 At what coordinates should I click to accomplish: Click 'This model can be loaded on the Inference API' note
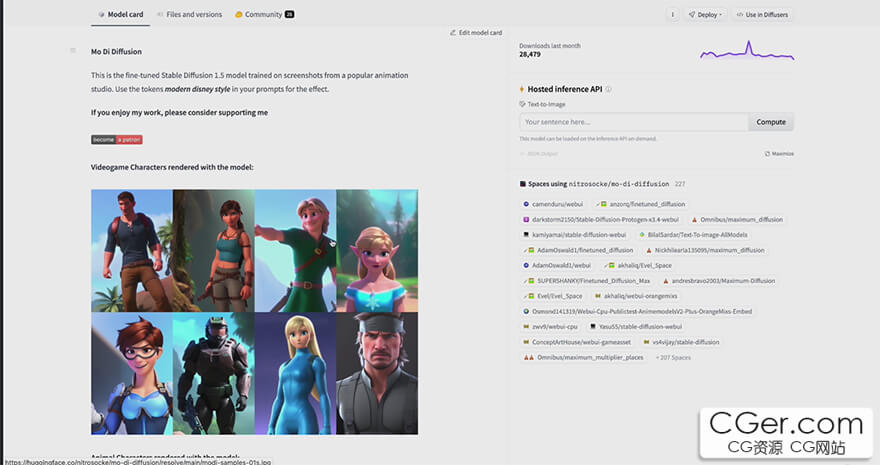[588, 139]
